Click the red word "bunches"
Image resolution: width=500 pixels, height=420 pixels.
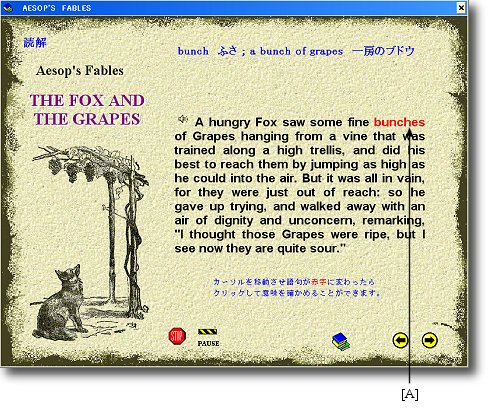[399, 122]
